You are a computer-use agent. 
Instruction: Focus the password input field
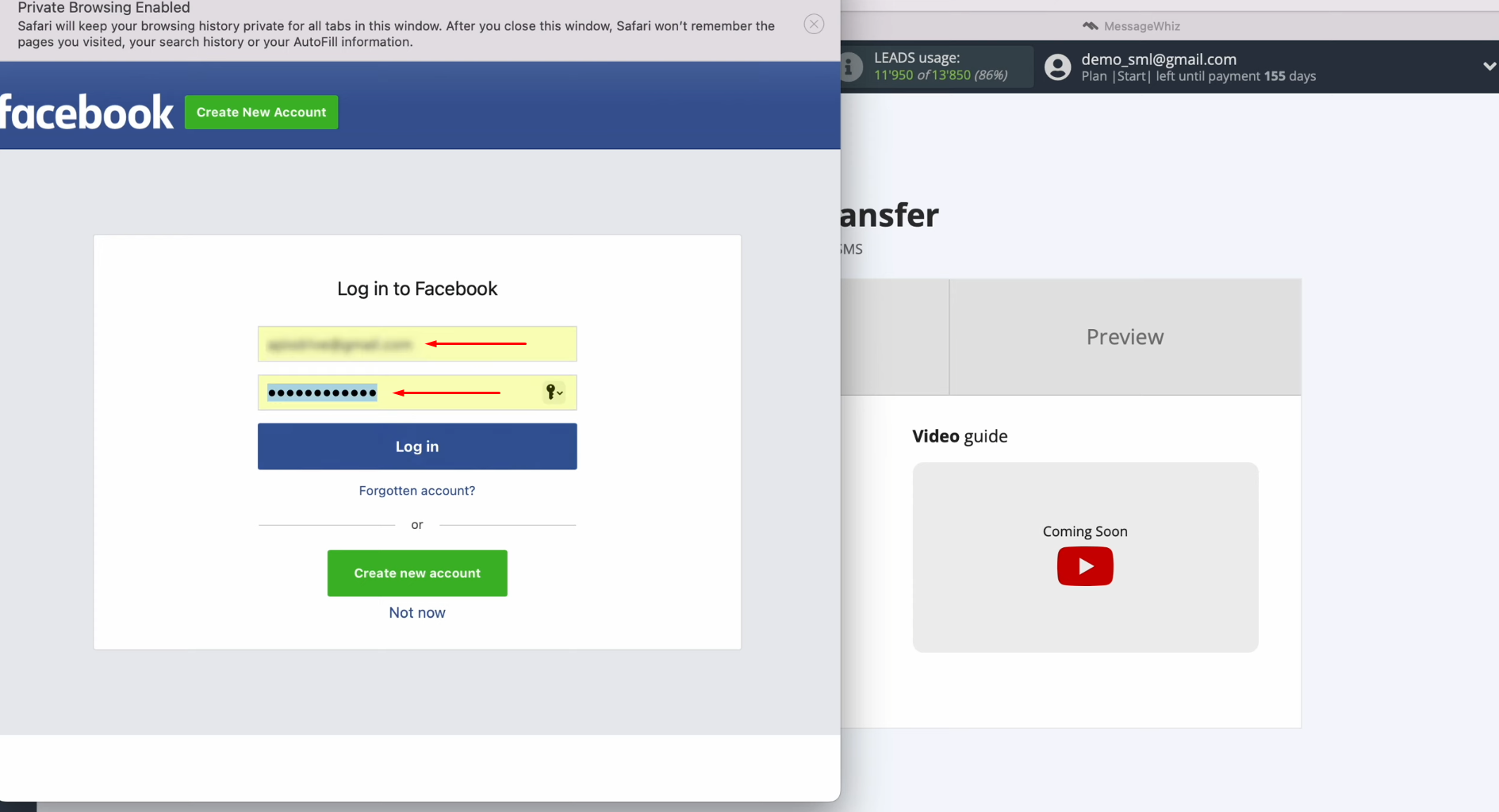tap(417, 393)
